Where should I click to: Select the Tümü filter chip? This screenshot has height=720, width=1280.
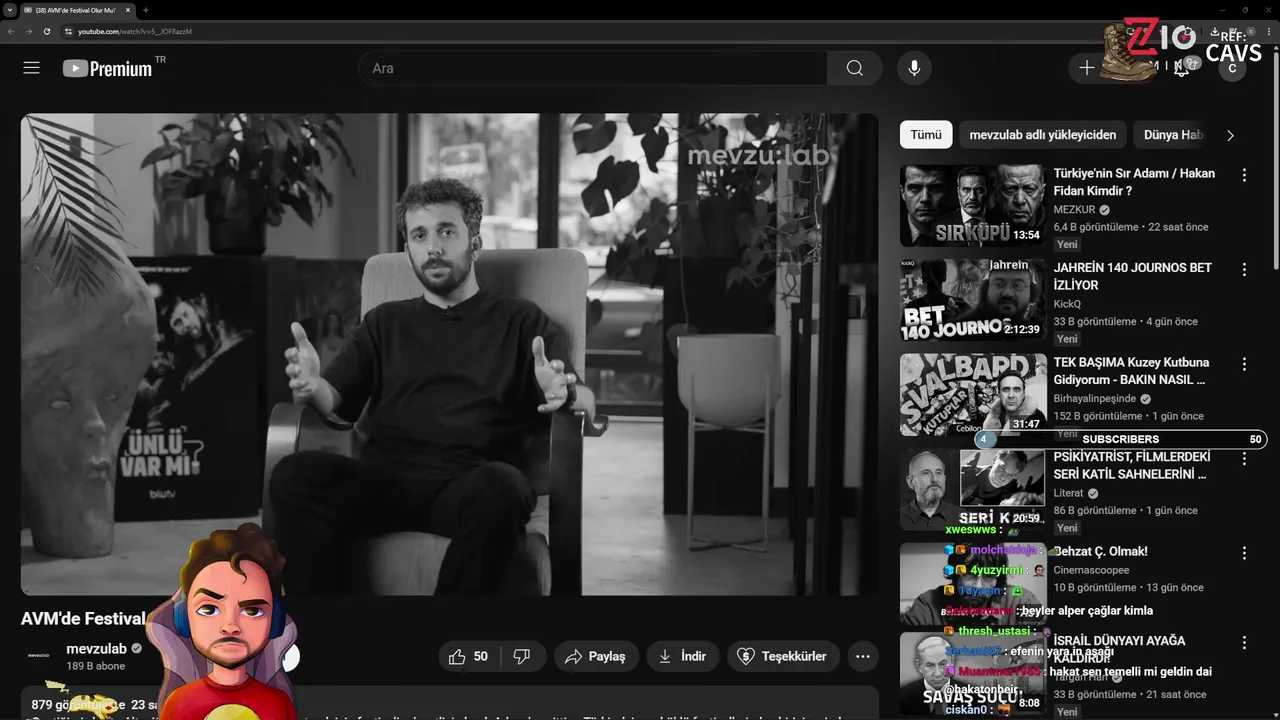(926, 135)
